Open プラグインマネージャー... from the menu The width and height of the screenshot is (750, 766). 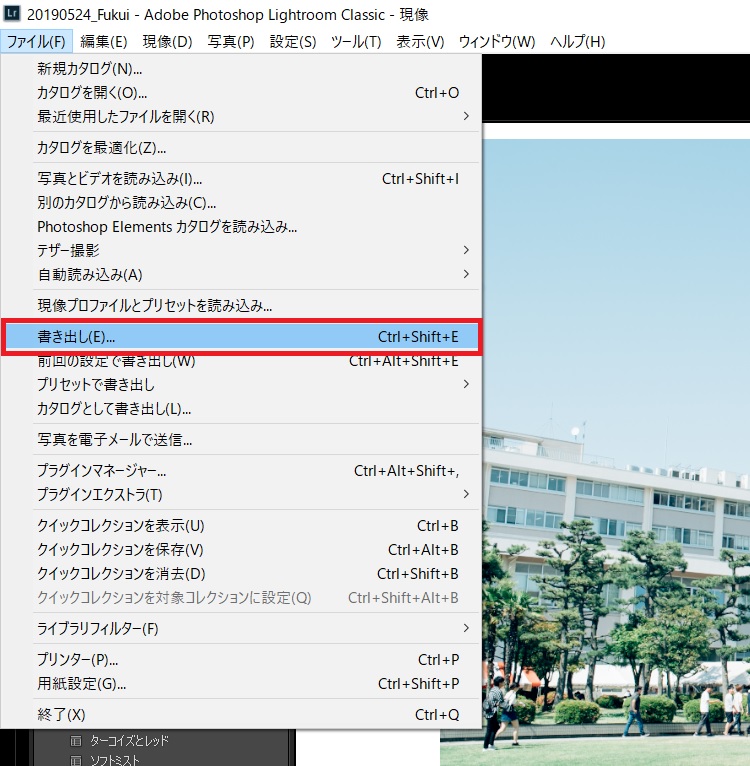click(x=102, y=471)
